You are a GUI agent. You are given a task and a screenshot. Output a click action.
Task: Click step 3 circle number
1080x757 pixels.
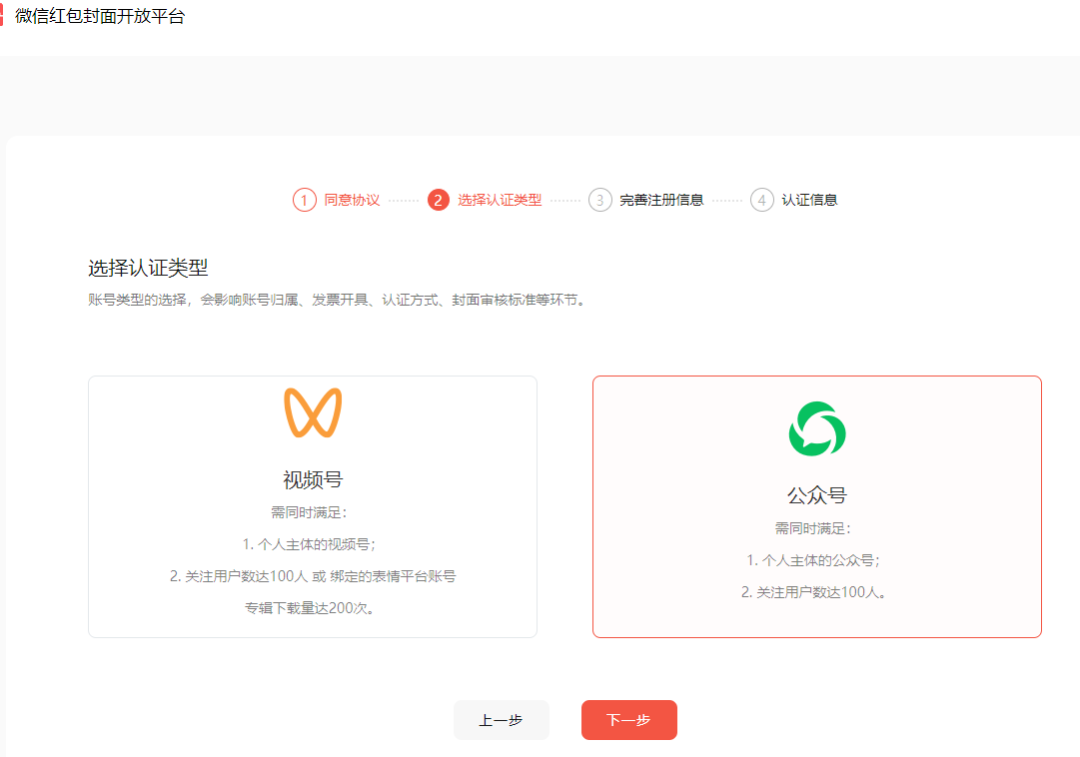click(600, 200)
